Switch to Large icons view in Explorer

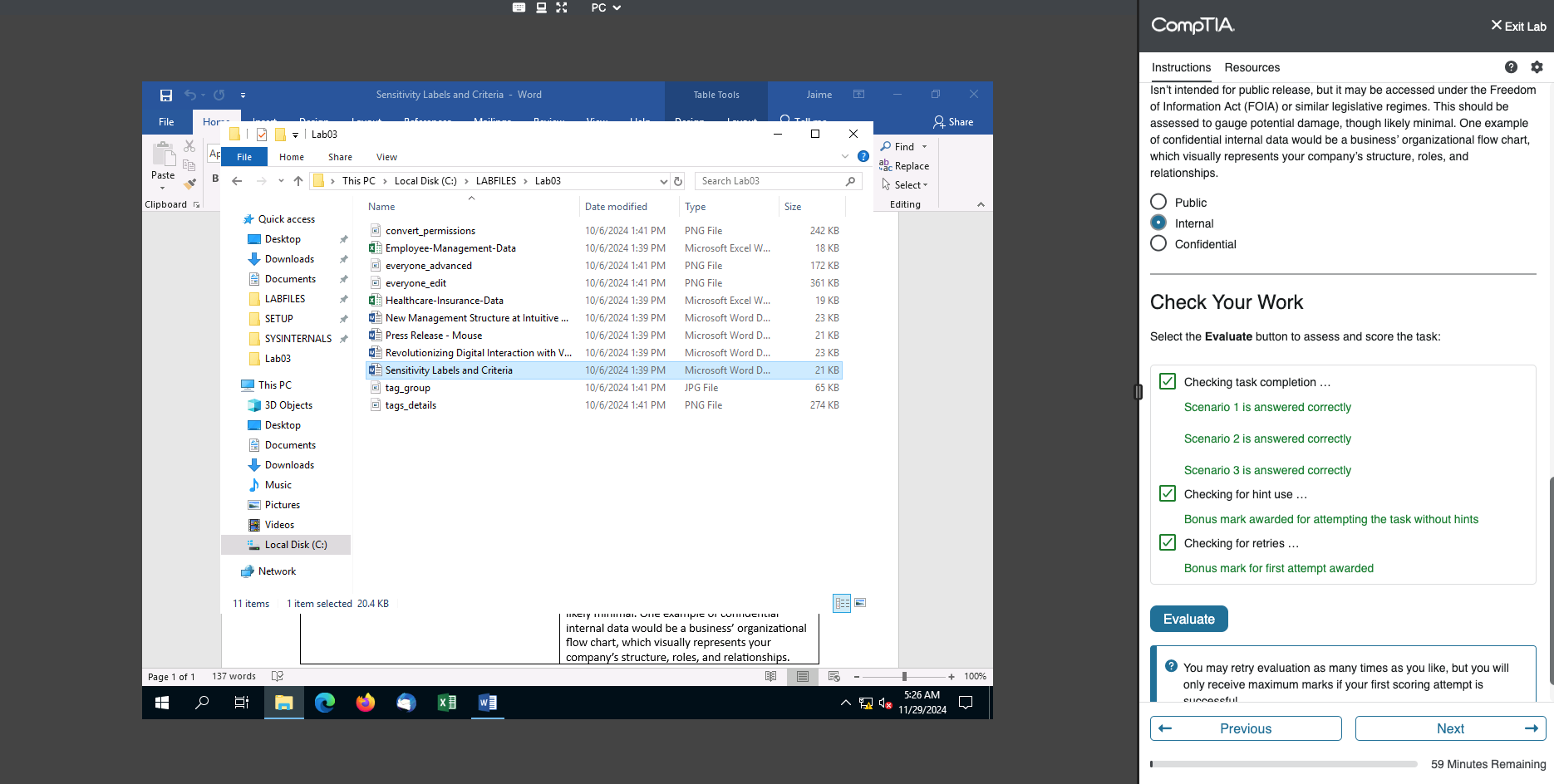click(860, 603)
